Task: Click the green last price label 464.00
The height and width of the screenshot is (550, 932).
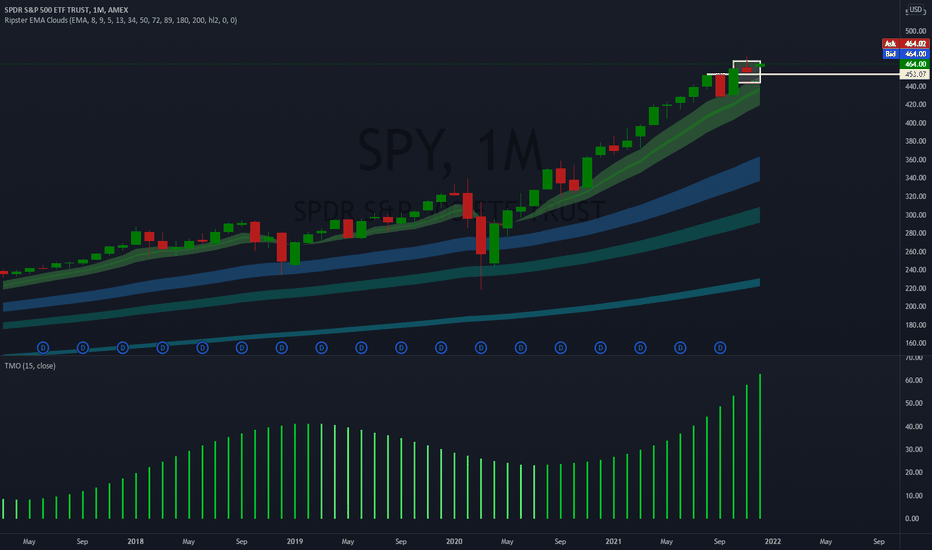Action: pyautogui.click(x=914, y=64)
